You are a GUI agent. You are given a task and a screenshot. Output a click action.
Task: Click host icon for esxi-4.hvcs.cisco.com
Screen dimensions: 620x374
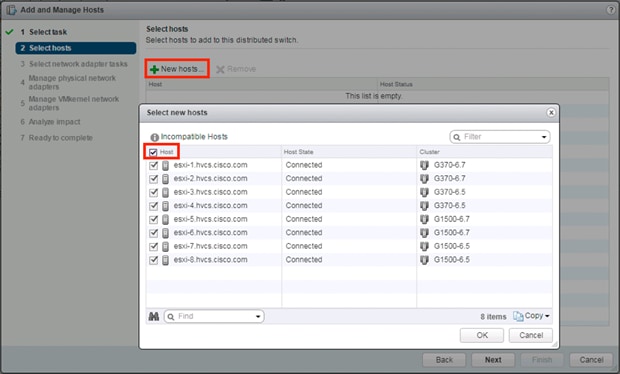coord(166,206)
